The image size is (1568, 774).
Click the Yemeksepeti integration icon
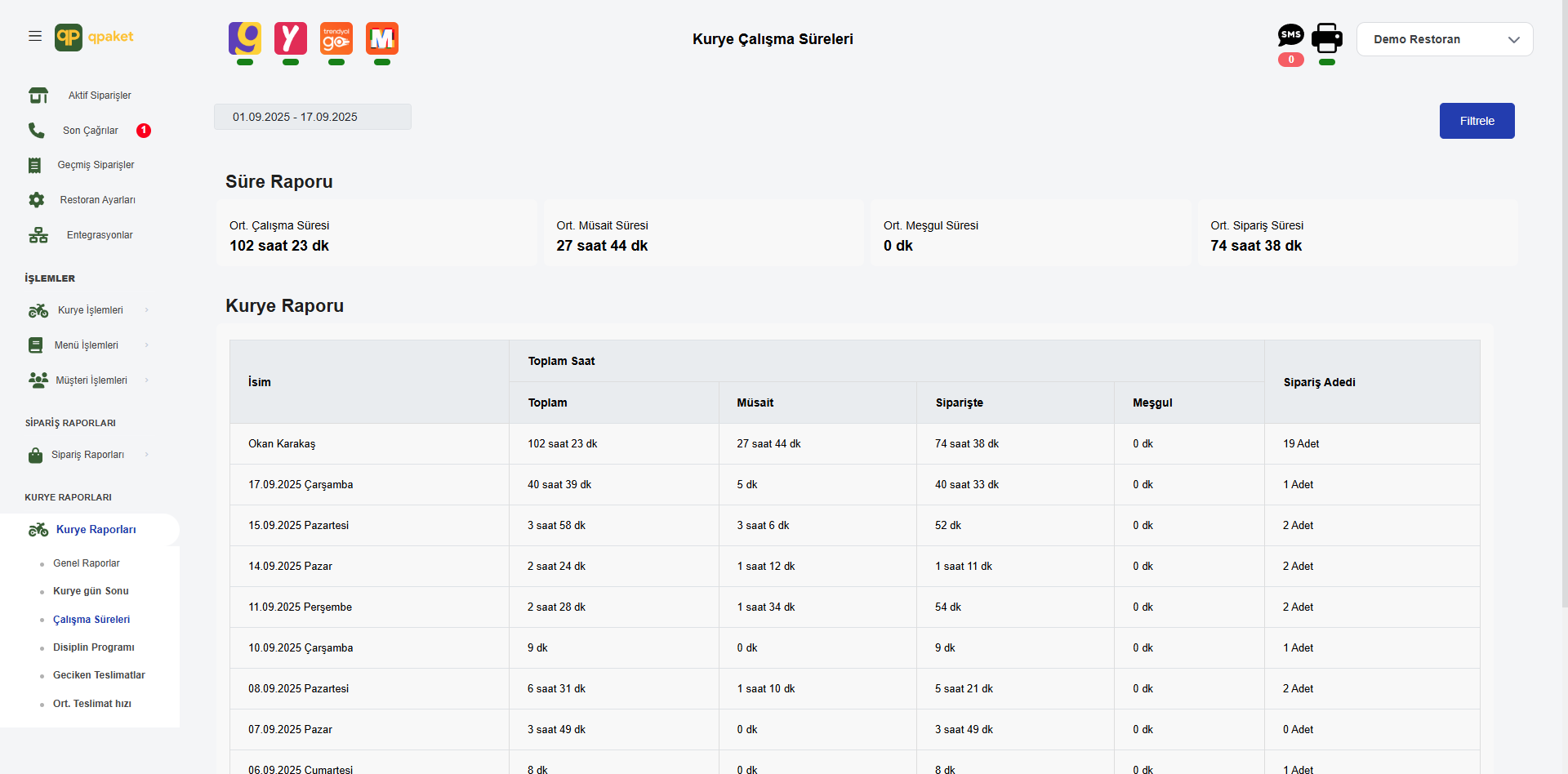click(291, 39)
